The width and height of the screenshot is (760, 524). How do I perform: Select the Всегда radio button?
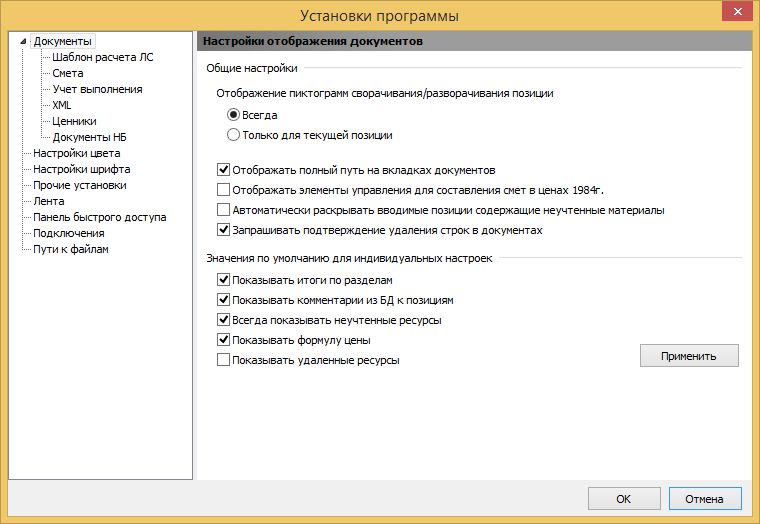(234, 115)
